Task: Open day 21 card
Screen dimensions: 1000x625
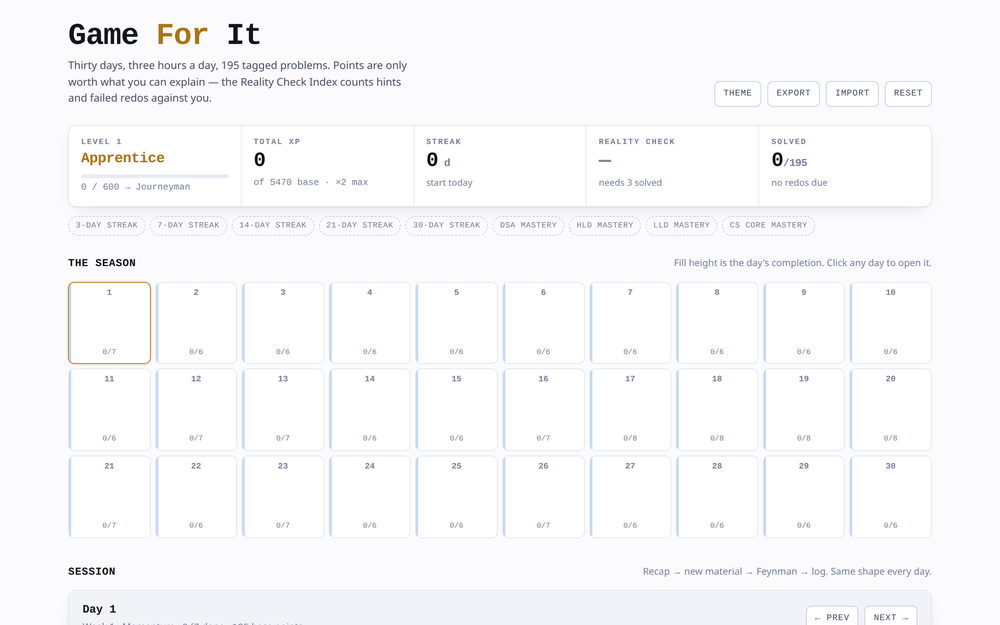Action: 110,497
